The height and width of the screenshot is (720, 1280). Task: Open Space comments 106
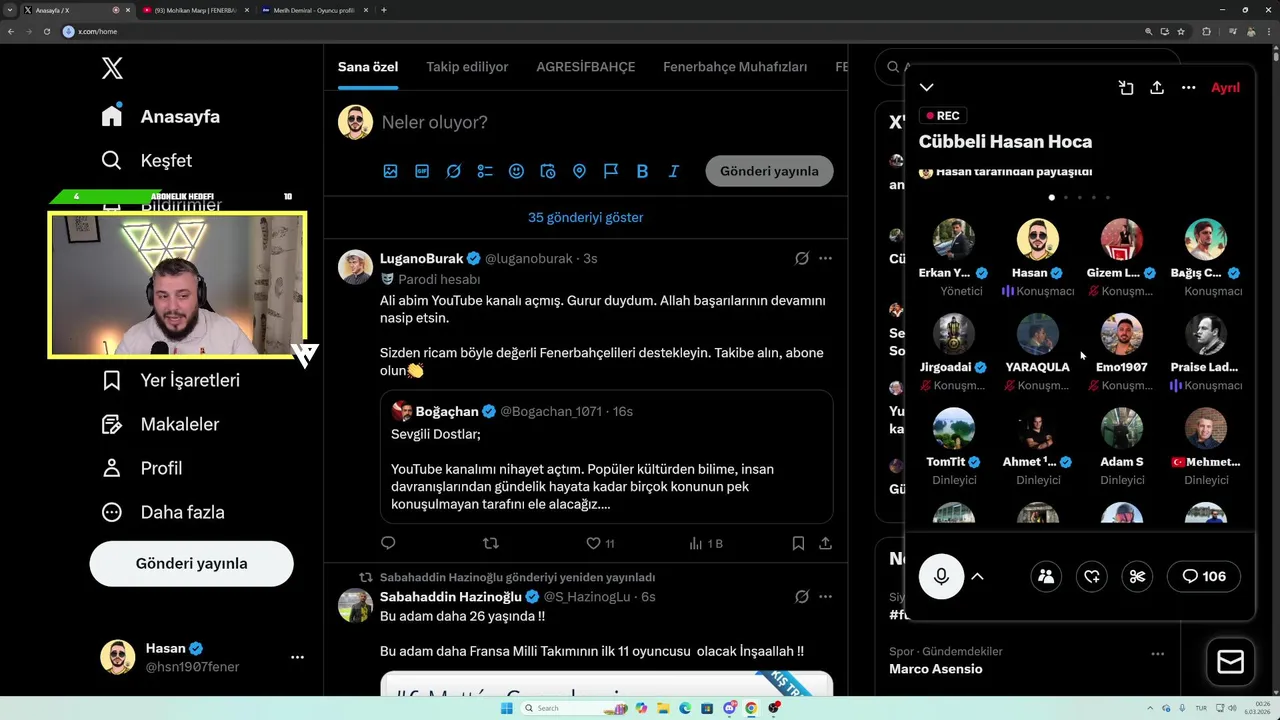(x=1204, y=576)
